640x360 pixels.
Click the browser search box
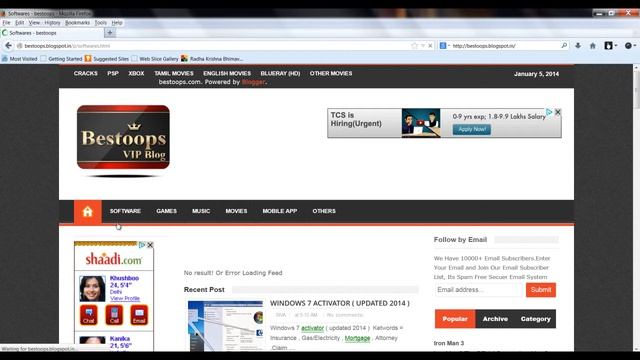[504, 46]
